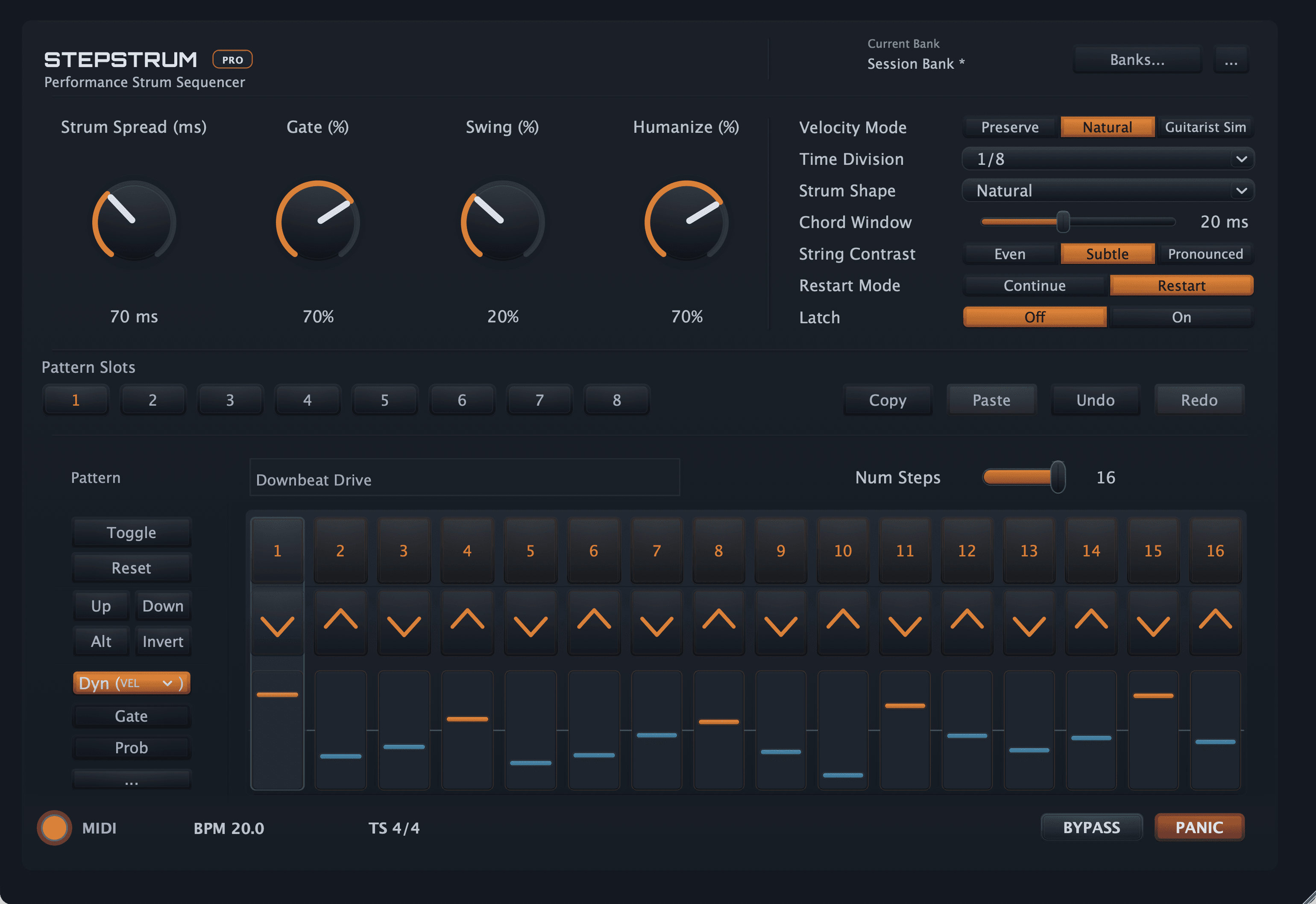
Task: Click the up-strum arrow under step 2
Action: coord(340,623)
